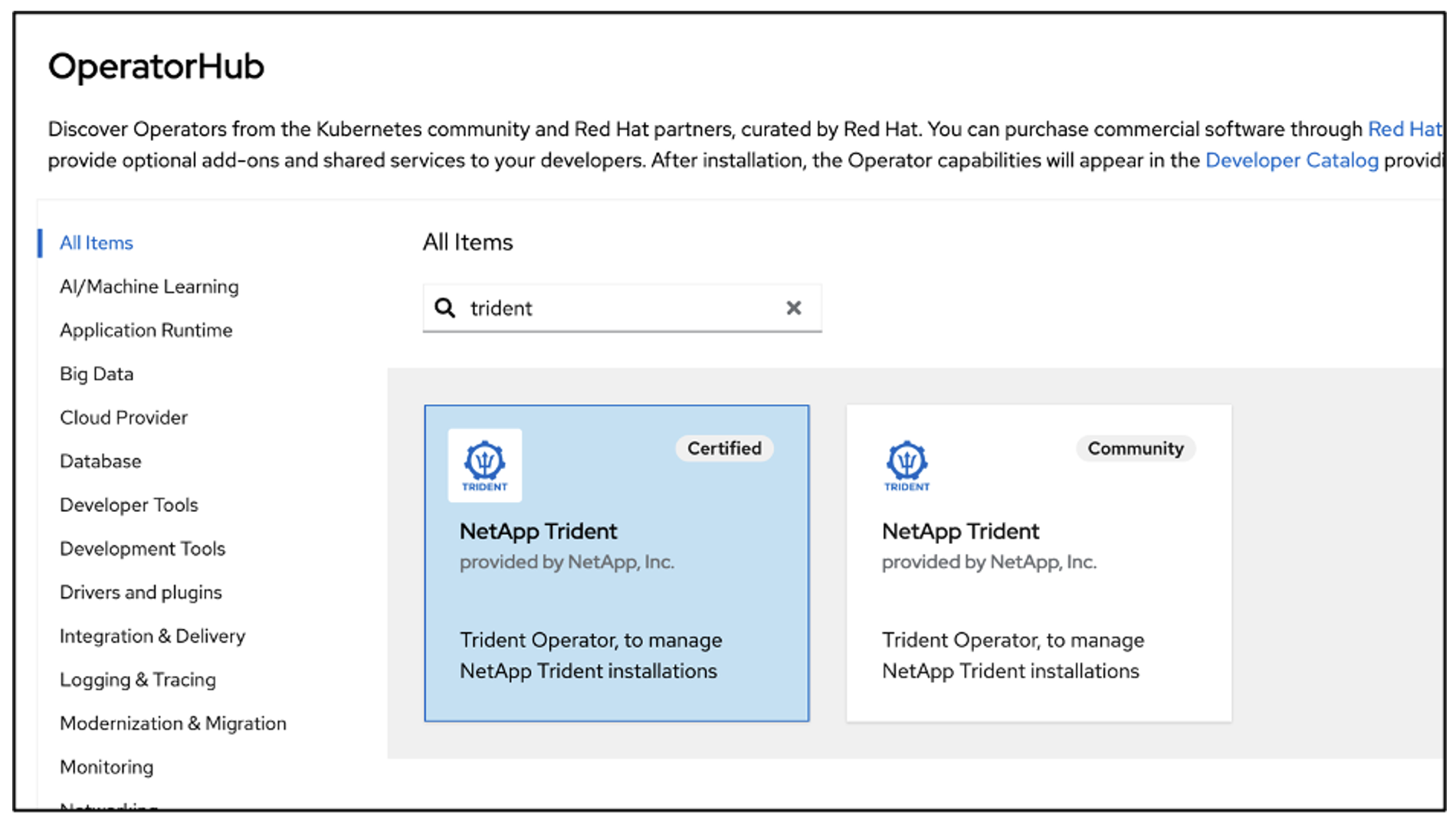Click the community NetApp Trident operator logo
The height and width of the screenshot is (823, 1456).
[x=907, y=465]
